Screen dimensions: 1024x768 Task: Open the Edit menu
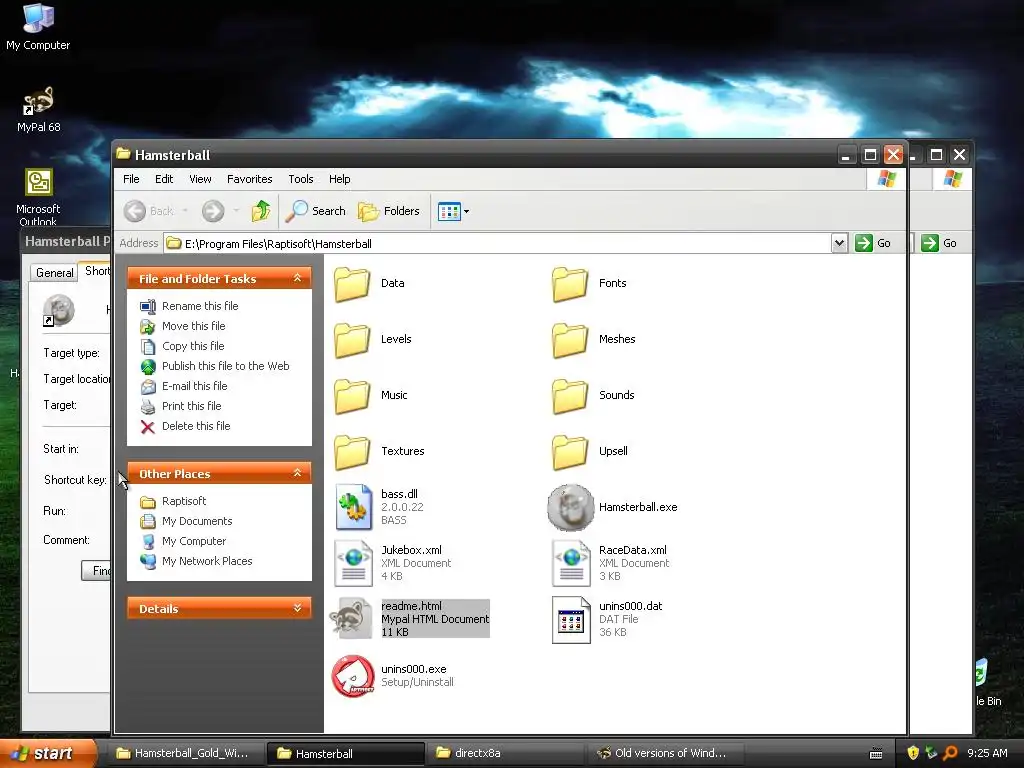(x=164, y=179)
